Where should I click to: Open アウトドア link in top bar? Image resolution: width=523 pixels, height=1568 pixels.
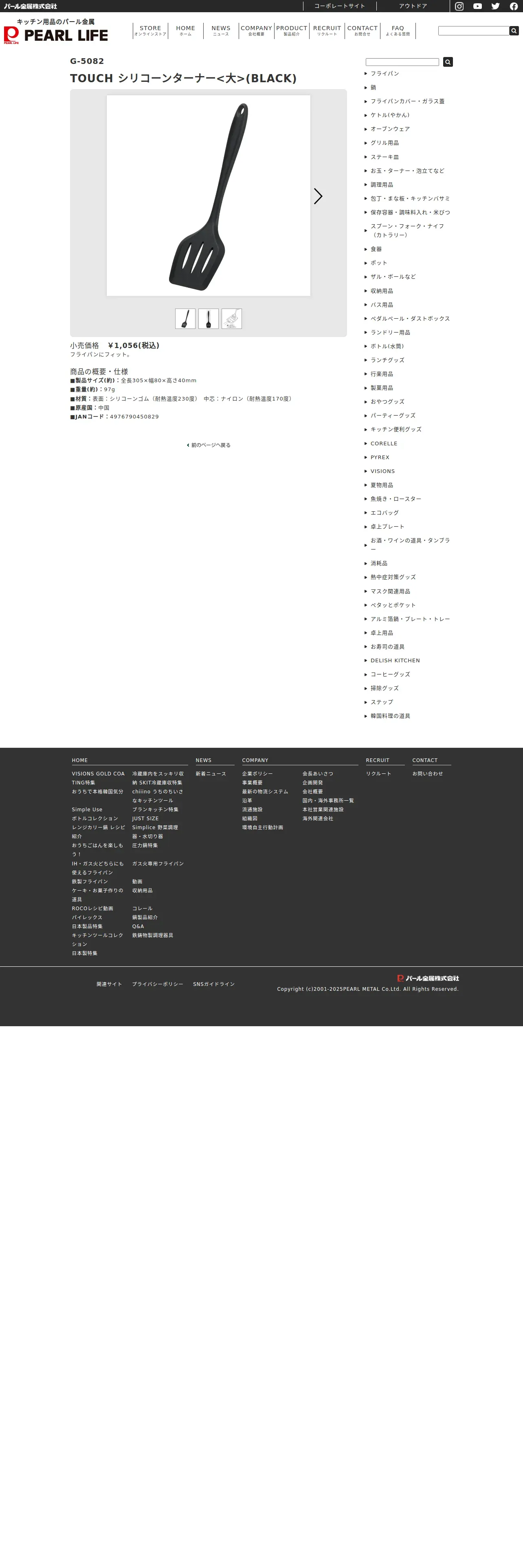tap(413, 6)
